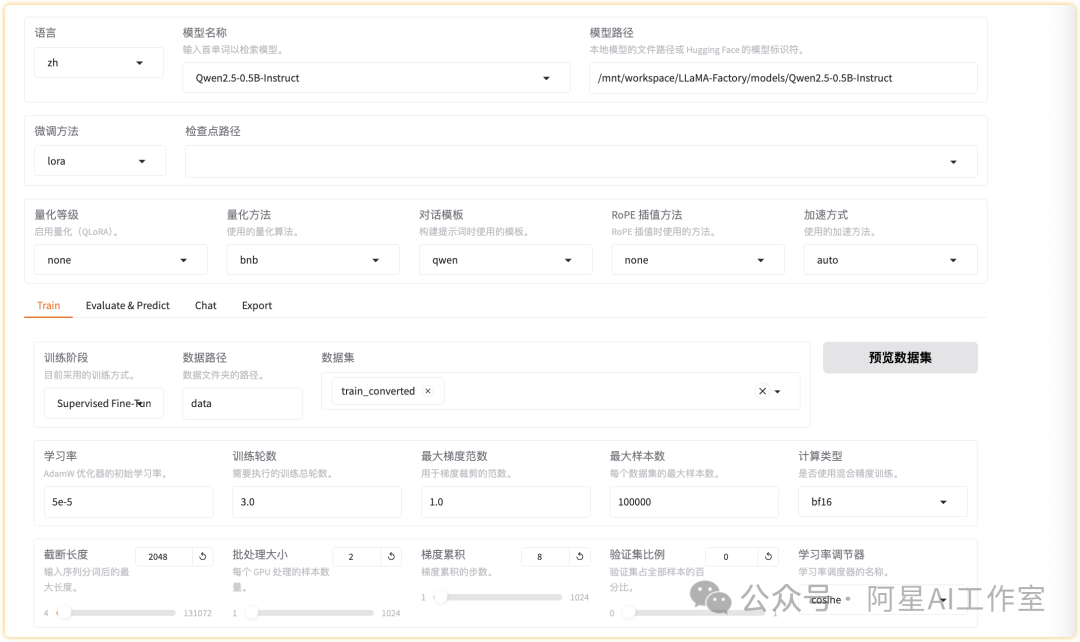This screenshot has height=642, width=1080.
Task: Click the 学习率 field showing 5e-5
Action: coord(129,501)
